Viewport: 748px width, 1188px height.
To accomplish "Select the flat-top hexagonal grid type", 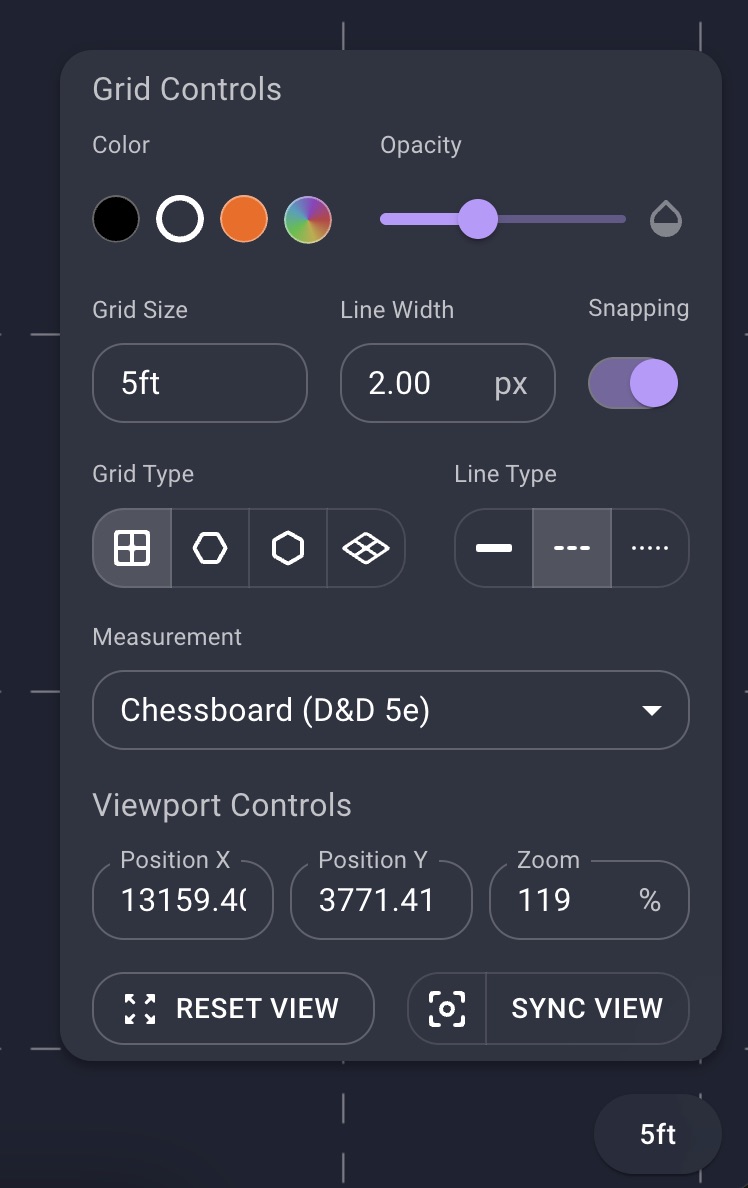I will tap(209, 548).
